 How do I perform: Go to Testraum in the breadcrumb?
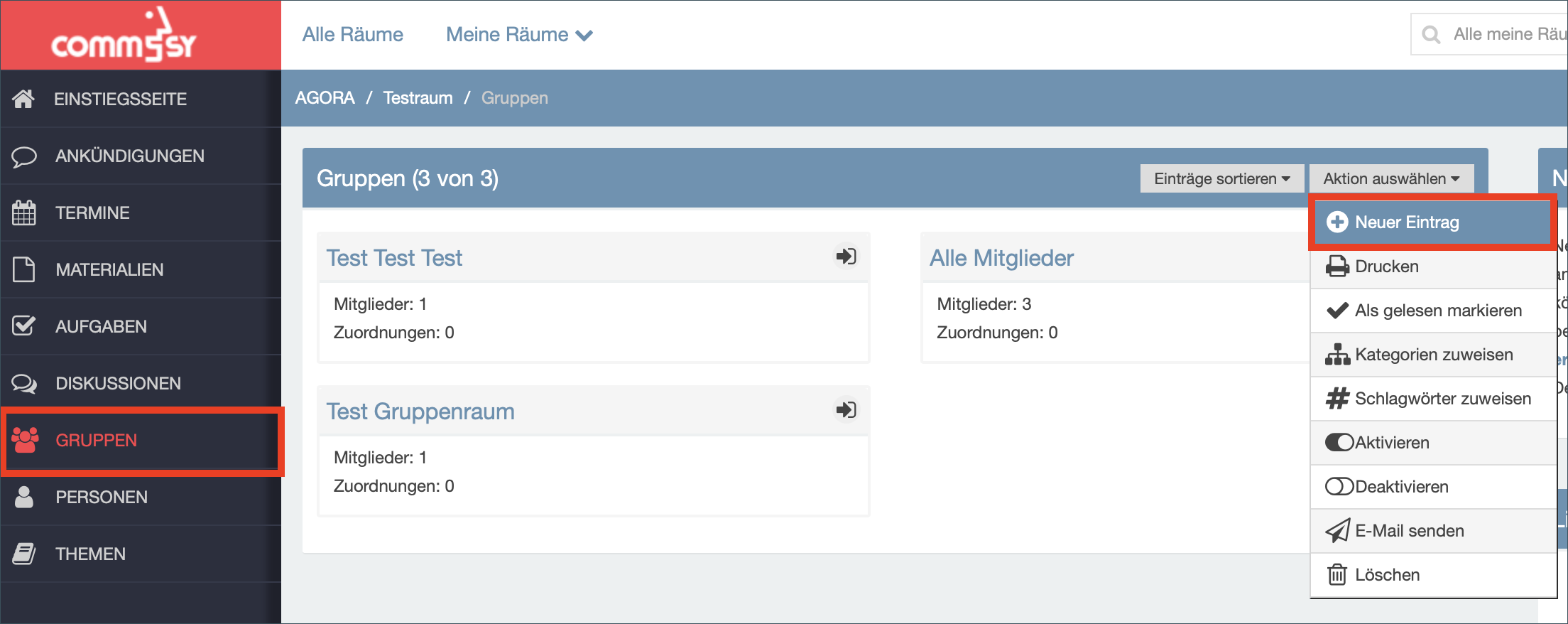pyautogui.click(x=418, y=98)
